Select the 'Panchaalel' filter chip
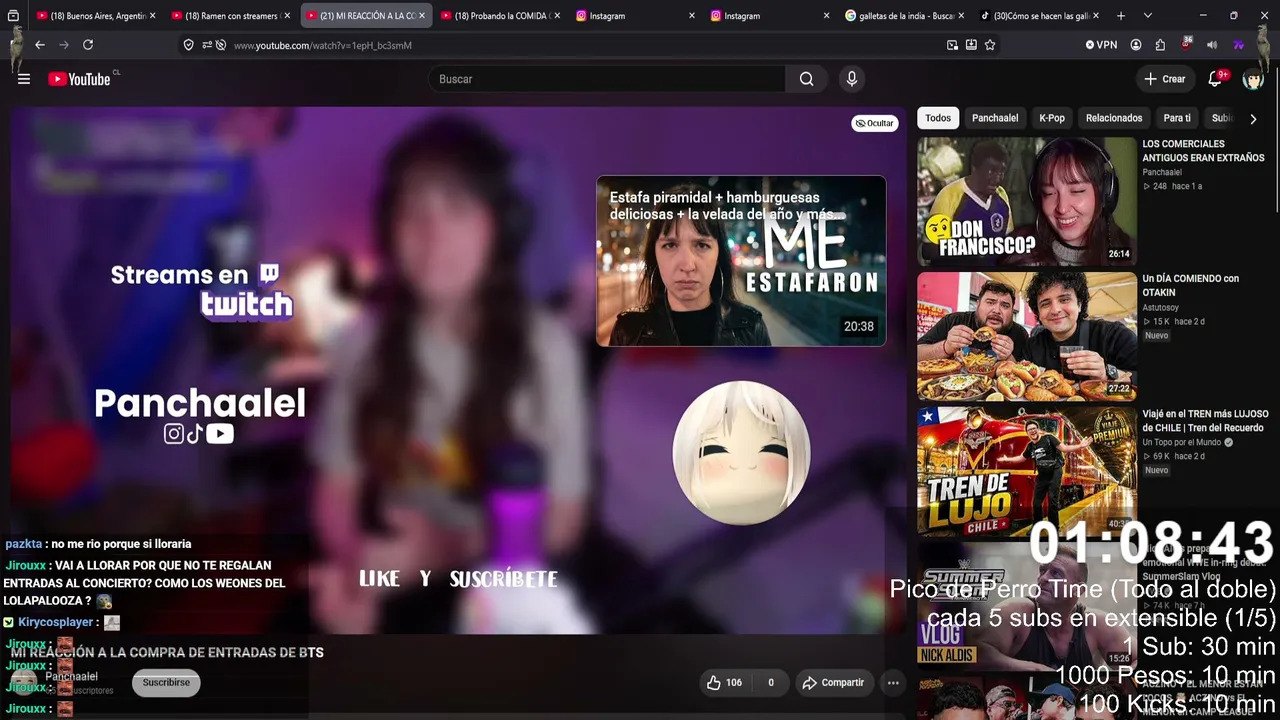 click(995, 118)
